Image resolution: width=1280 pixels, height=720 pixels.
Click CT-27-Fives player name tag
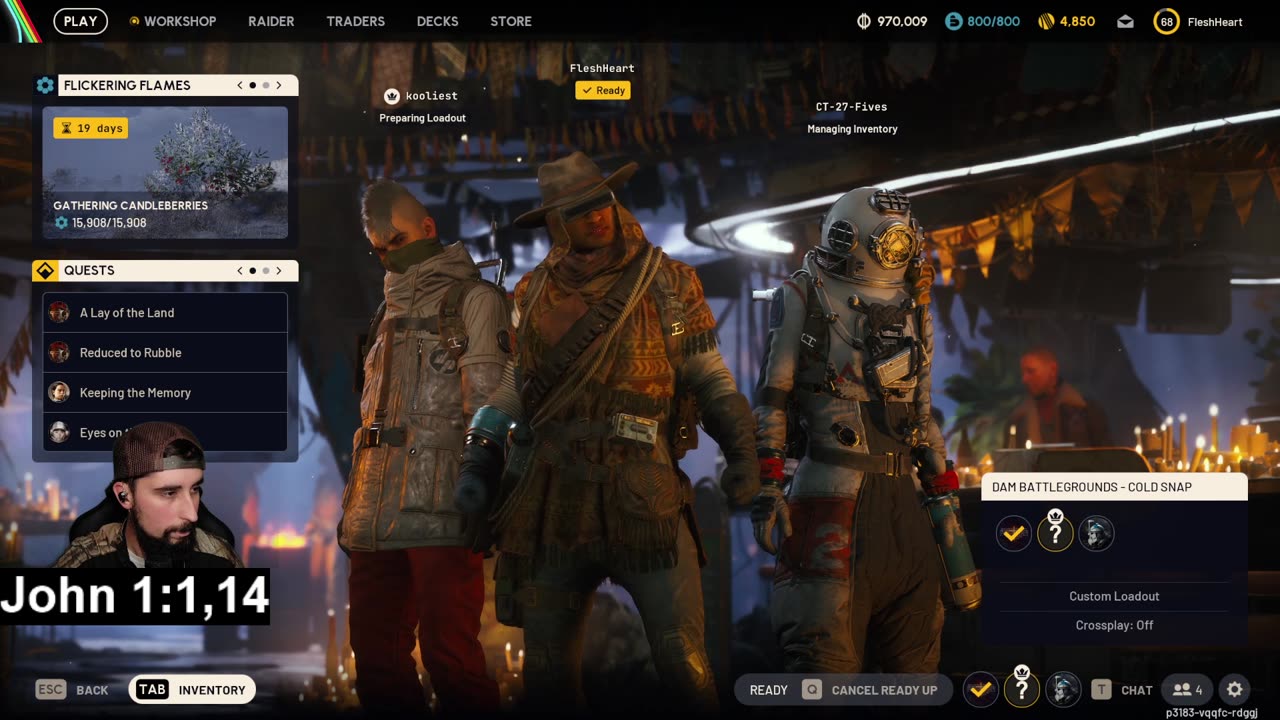(x=851, y=107)
